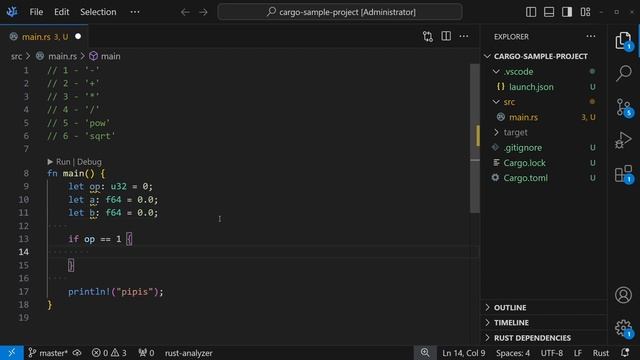The width and height of the screenshot is (640, 360).
Task: Change encoding via UTF-8
Action: click(x=551, y=353)
